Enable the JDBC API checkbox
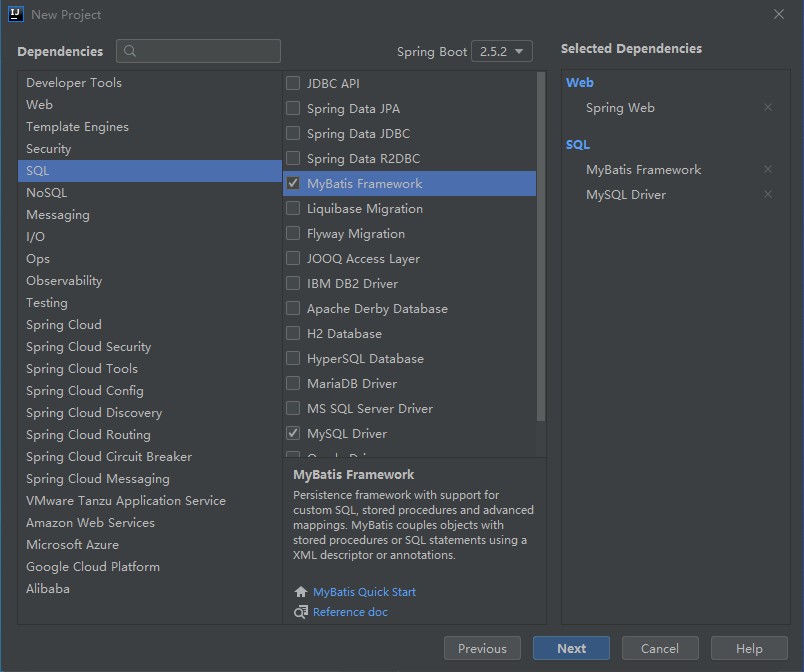Viewport: 804px width, 672px height. (x=292, y=83)
